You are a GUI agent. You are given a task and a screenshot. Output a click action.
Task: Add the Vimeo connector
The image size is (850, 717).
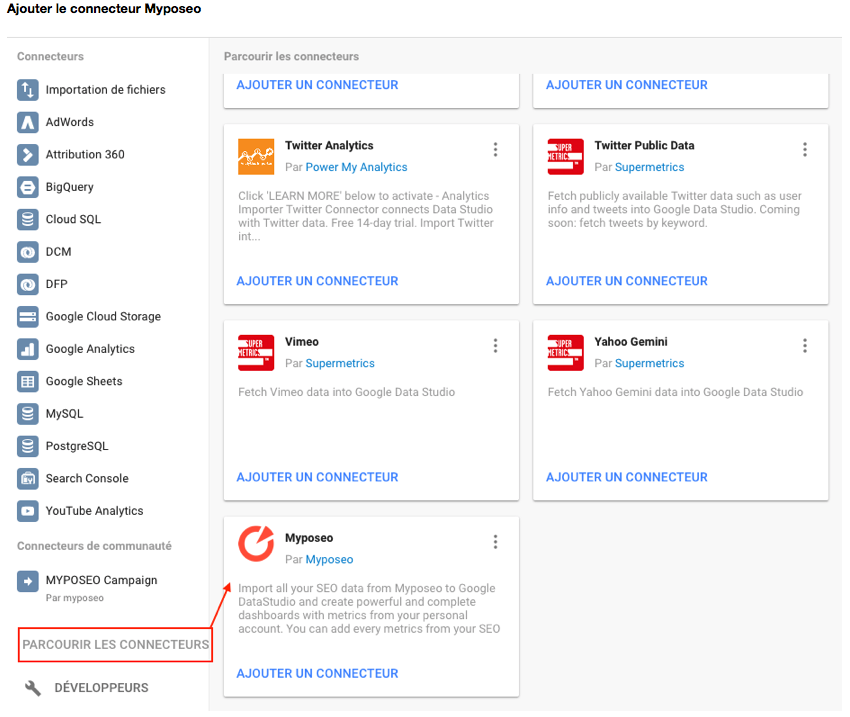click(x=318, y=477)
